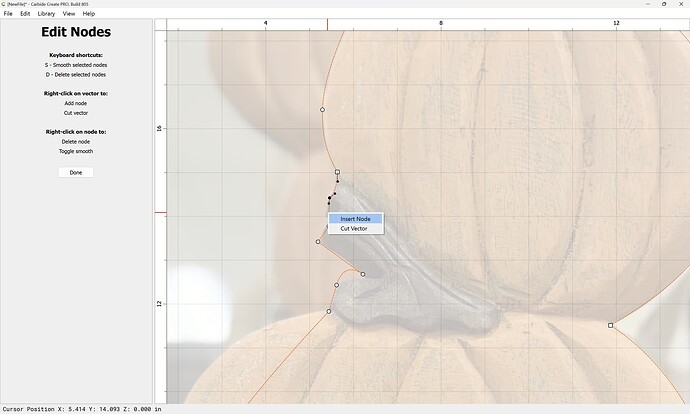Open the View menu

(x=69, y=14)
